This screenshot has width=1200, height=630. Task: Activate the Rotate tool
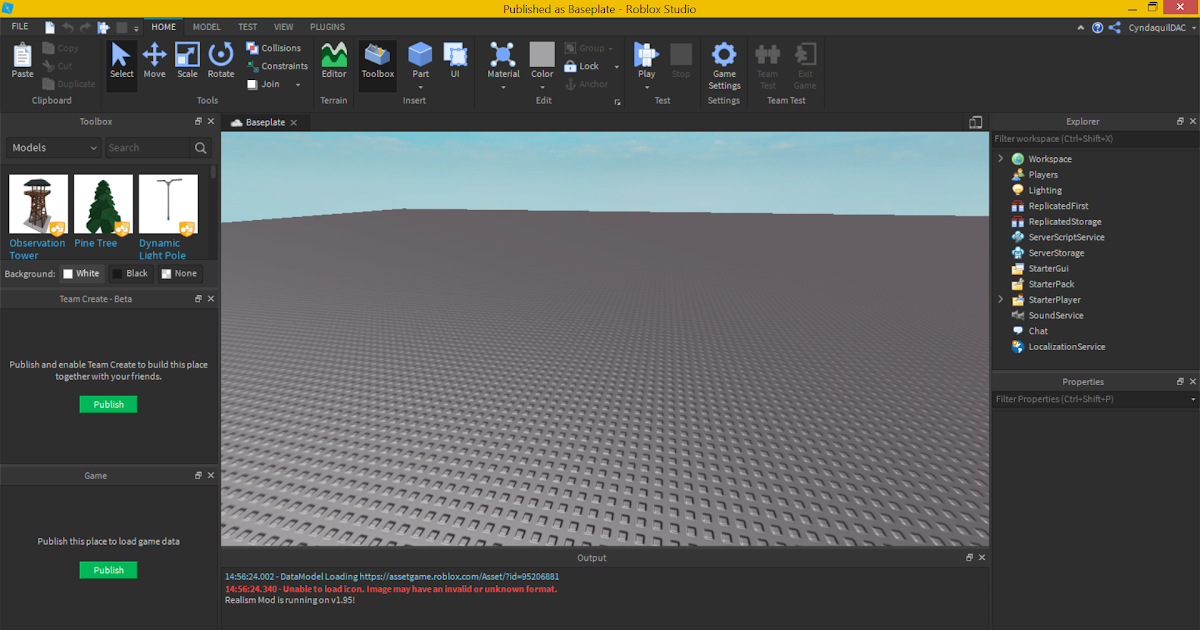[221, 60]
